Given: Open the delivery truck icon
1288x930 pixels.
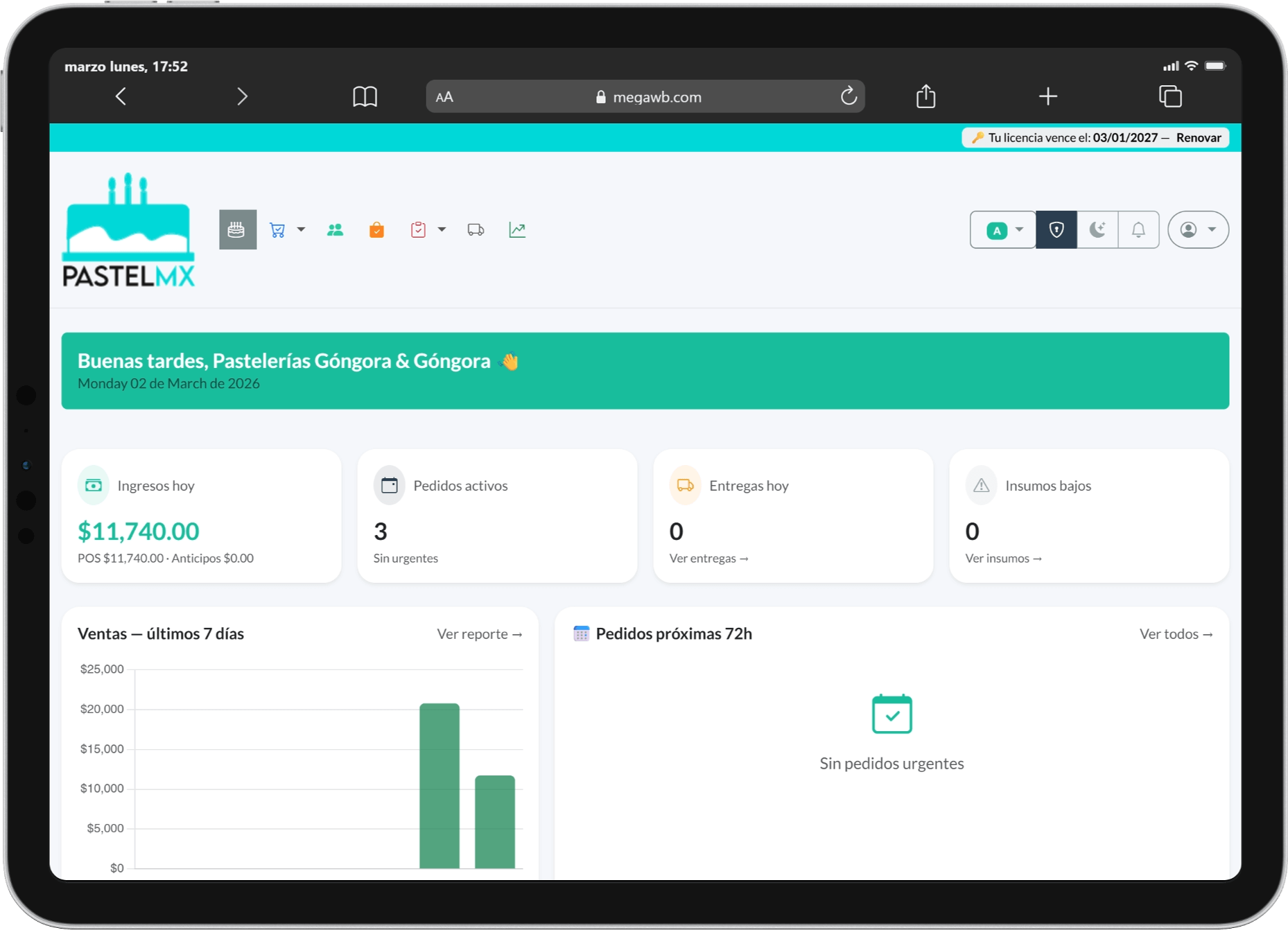Looking at the screenshot, I should 476,230.
